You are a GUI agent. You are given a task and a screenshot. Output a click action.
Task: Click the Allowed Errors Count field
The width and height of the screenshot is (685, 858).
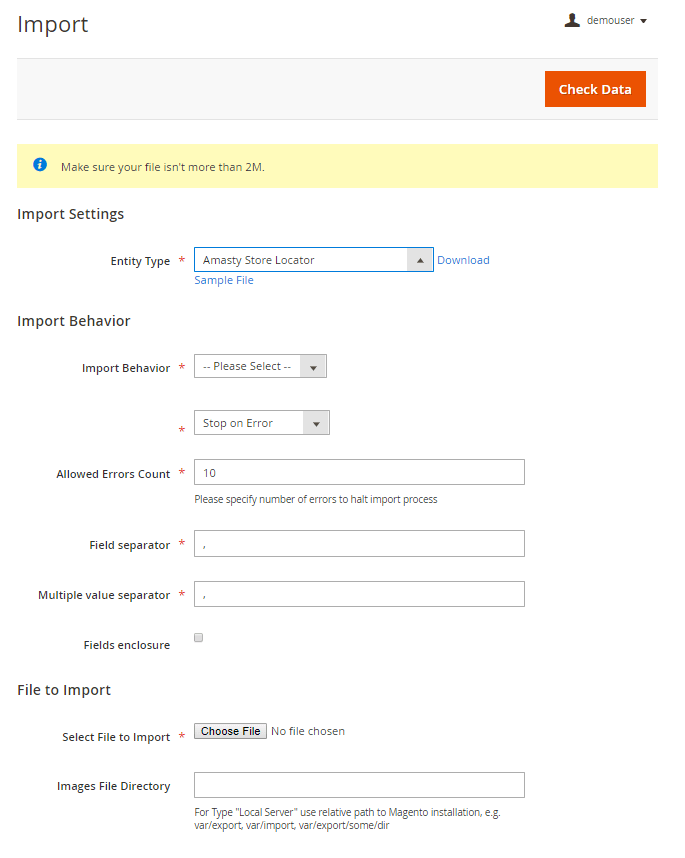pos(359,473)
